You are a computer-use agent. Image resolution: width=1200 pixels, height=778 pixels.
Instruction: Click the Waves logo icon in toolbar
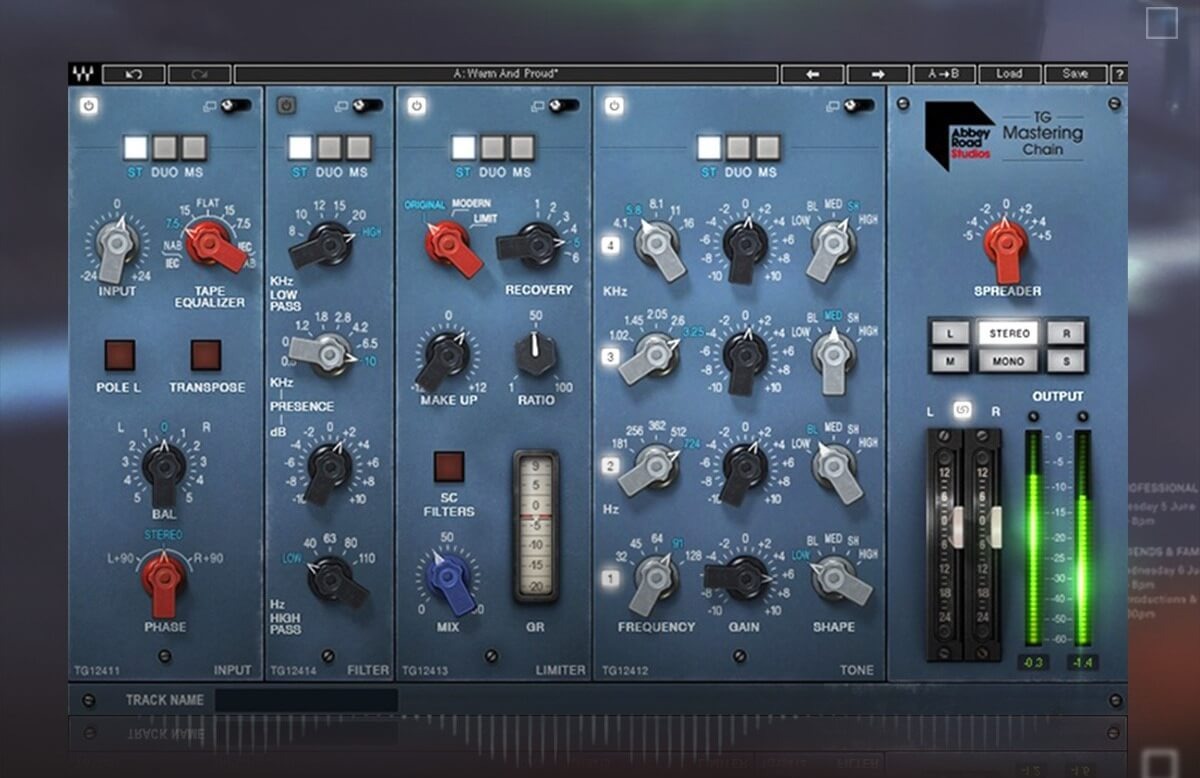(x=81, y=74)
